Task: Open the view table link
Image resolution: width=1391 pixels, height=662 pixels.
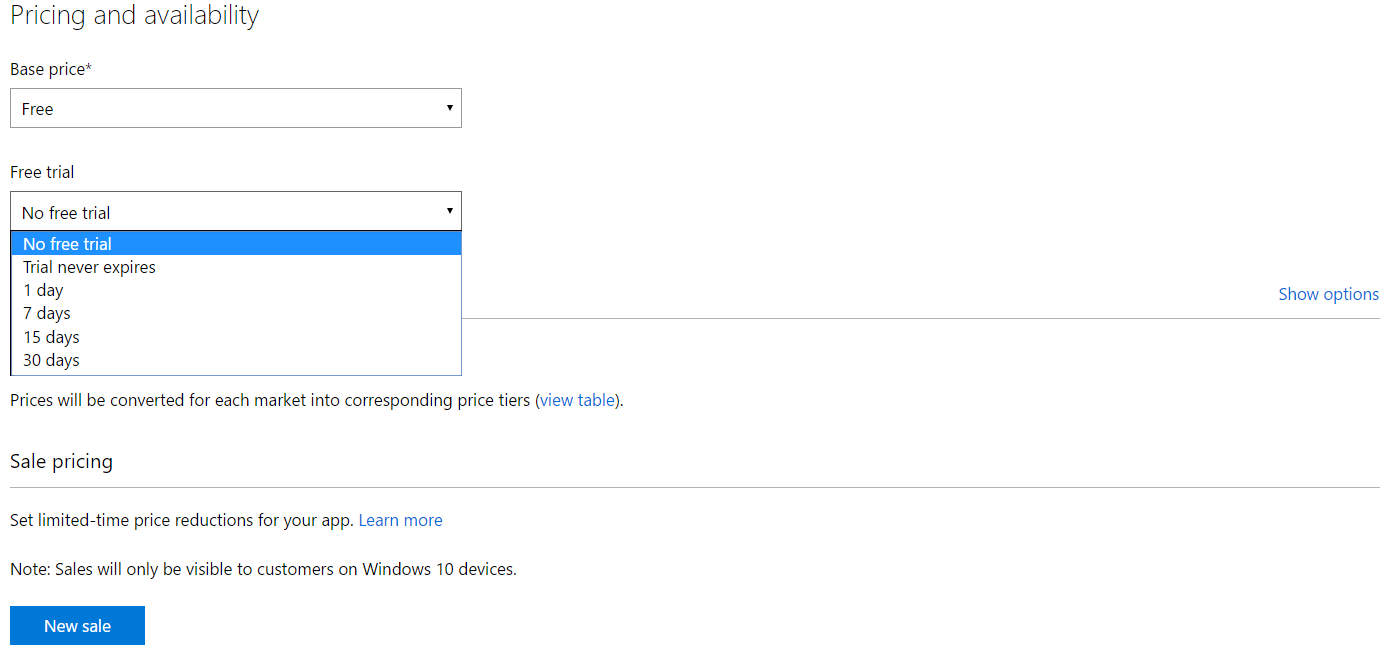Action: 578,400
